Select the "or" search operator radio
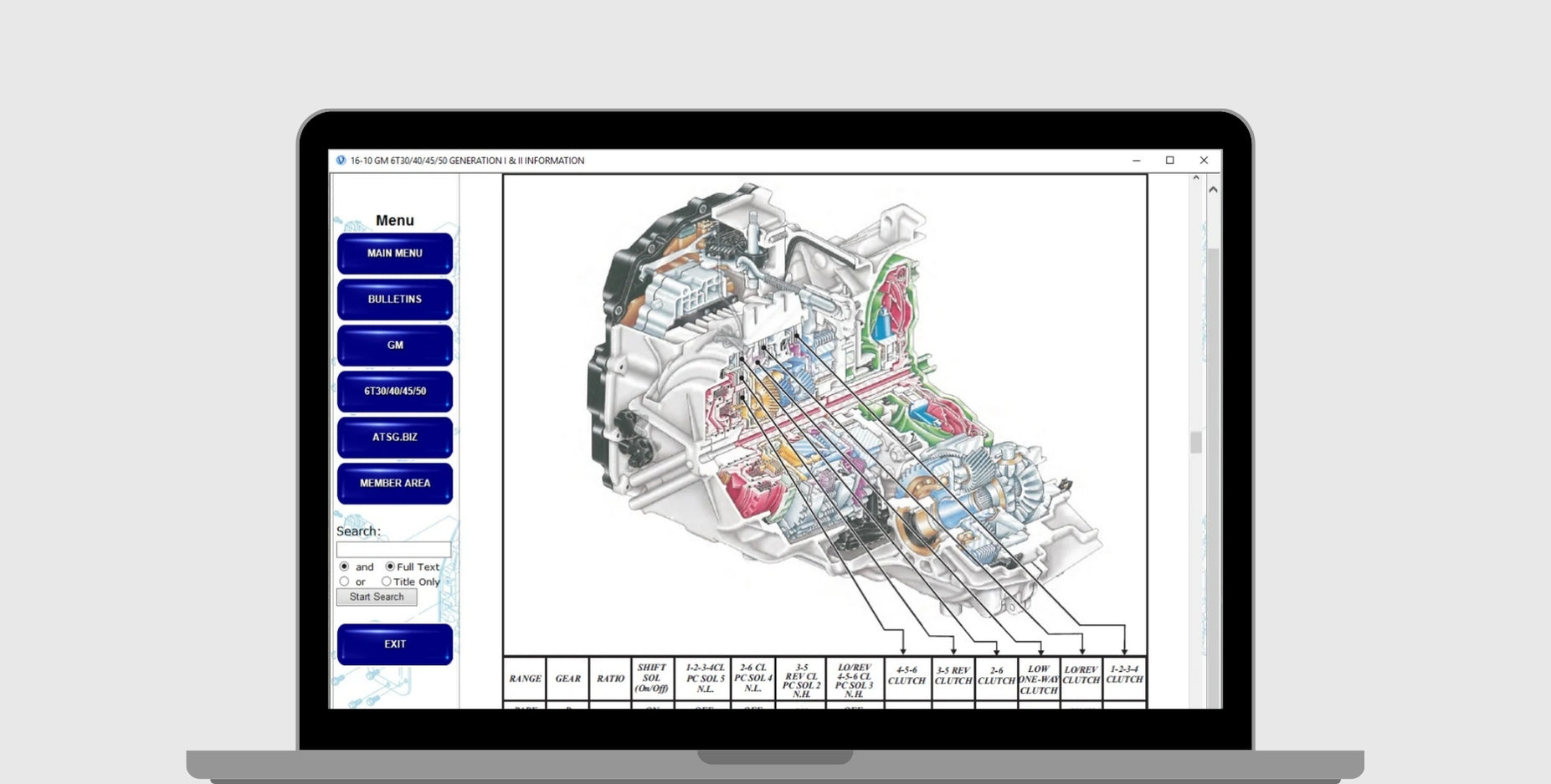The height and width of the screenshot is (784, 1551). (x=344, y=582)
